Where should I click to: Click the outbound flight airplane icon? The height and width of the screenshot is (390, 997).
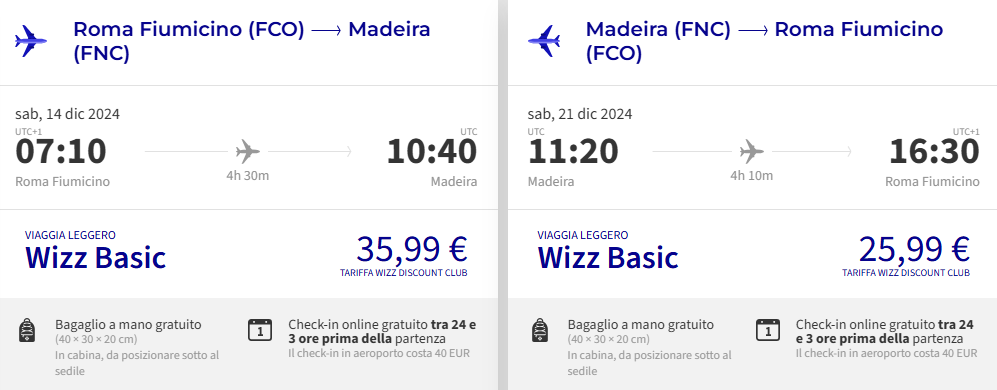pos(31,41)
